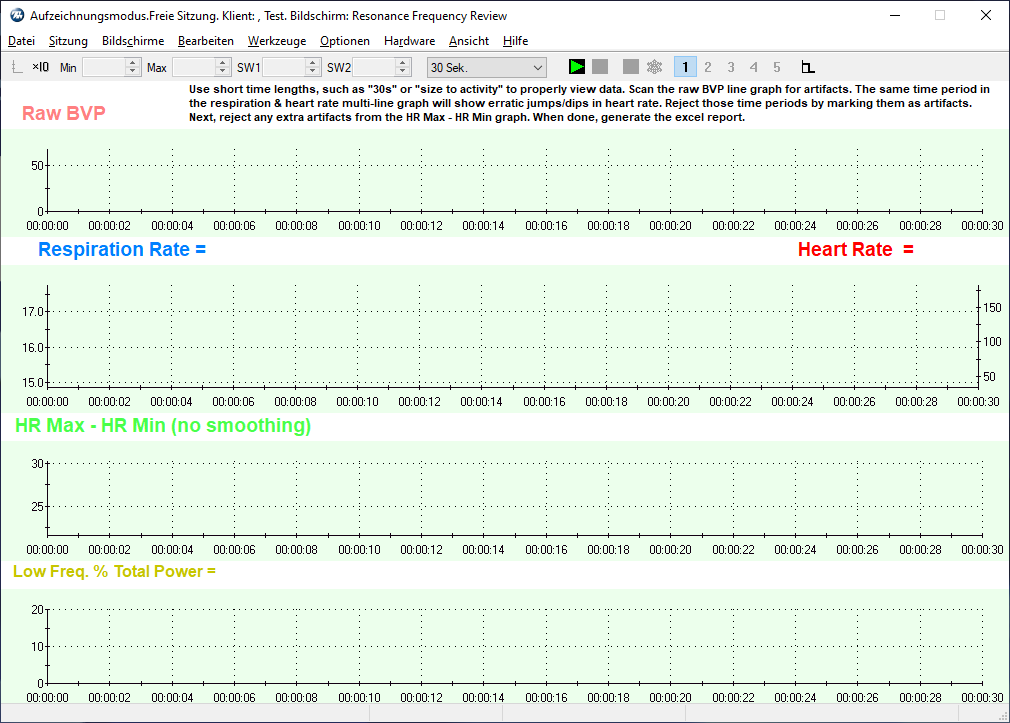Viewport: 1010px width, 723px height.
Task: Select screen page 2 button
Action: tap(707, 67)
